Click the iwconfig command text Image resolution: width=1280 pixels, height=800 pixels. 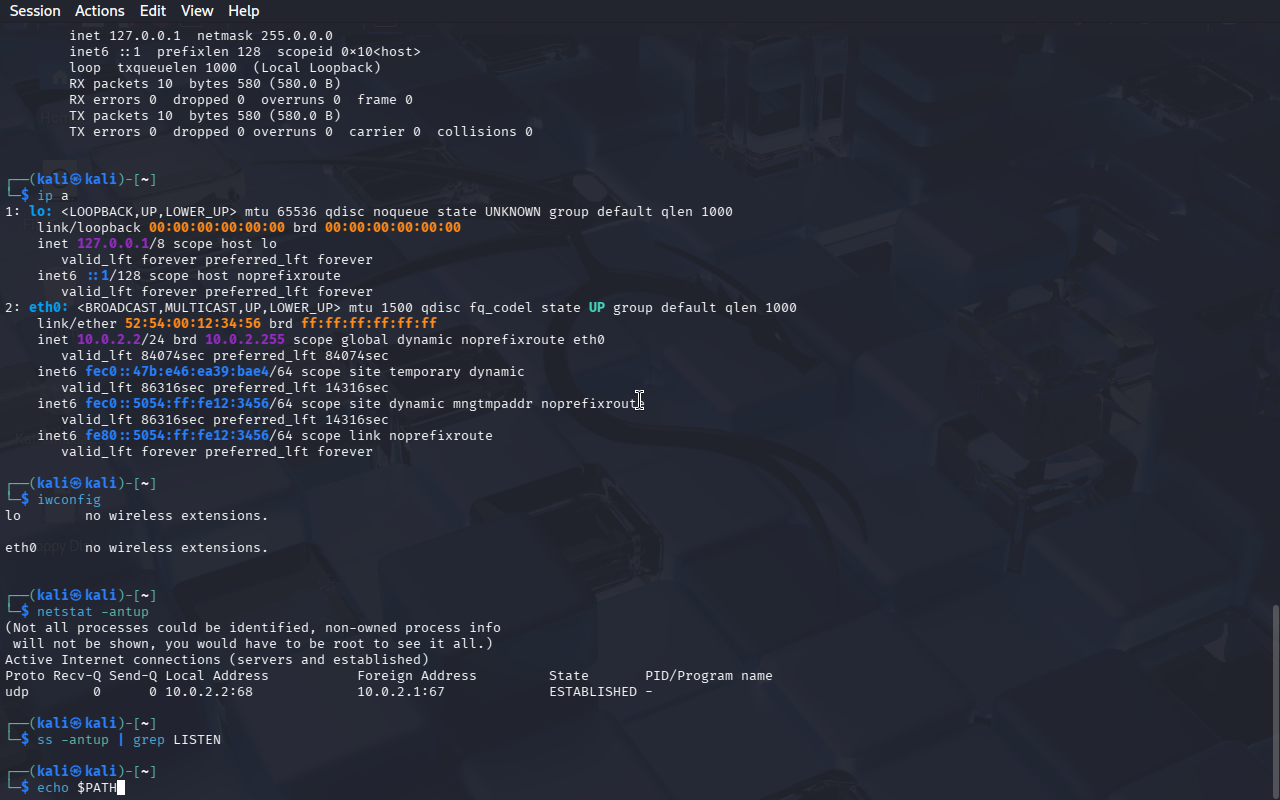(69, 500)
